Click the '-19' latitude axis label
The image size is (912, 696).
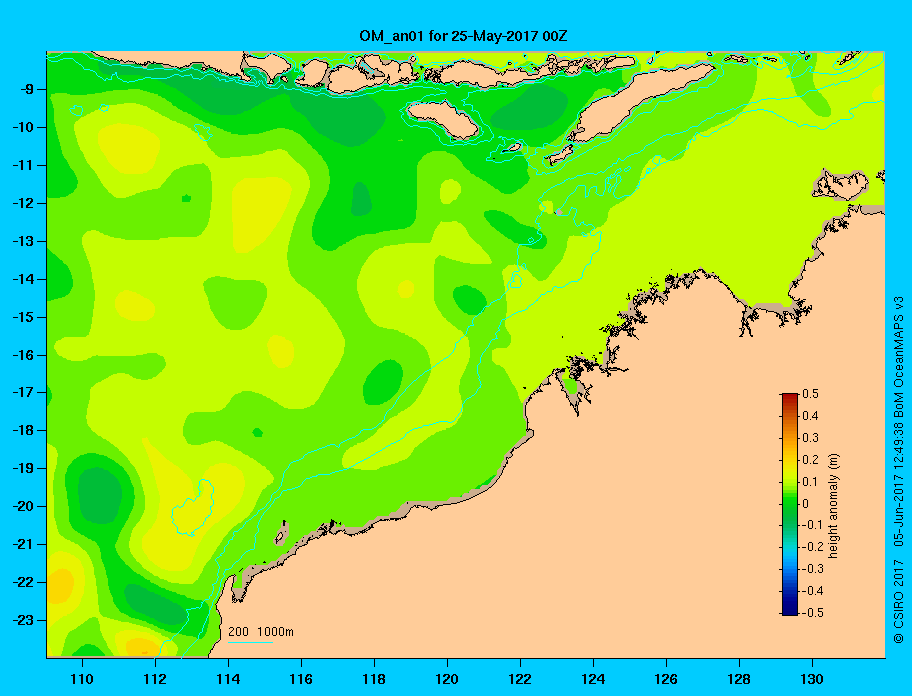tap(23, 468)
